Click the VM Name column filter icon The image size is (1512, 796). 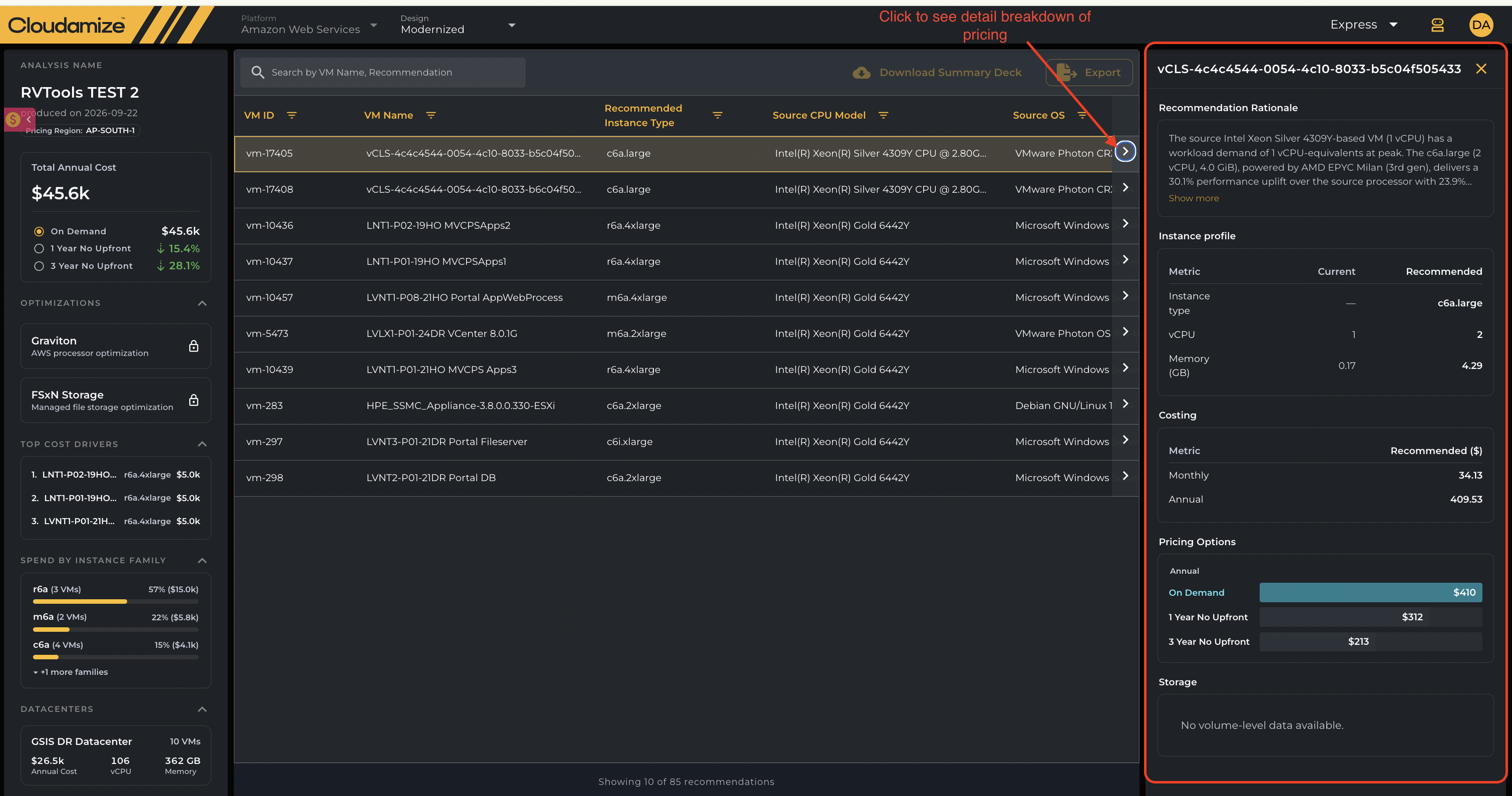pyautogui.click(x=431, y=115)
